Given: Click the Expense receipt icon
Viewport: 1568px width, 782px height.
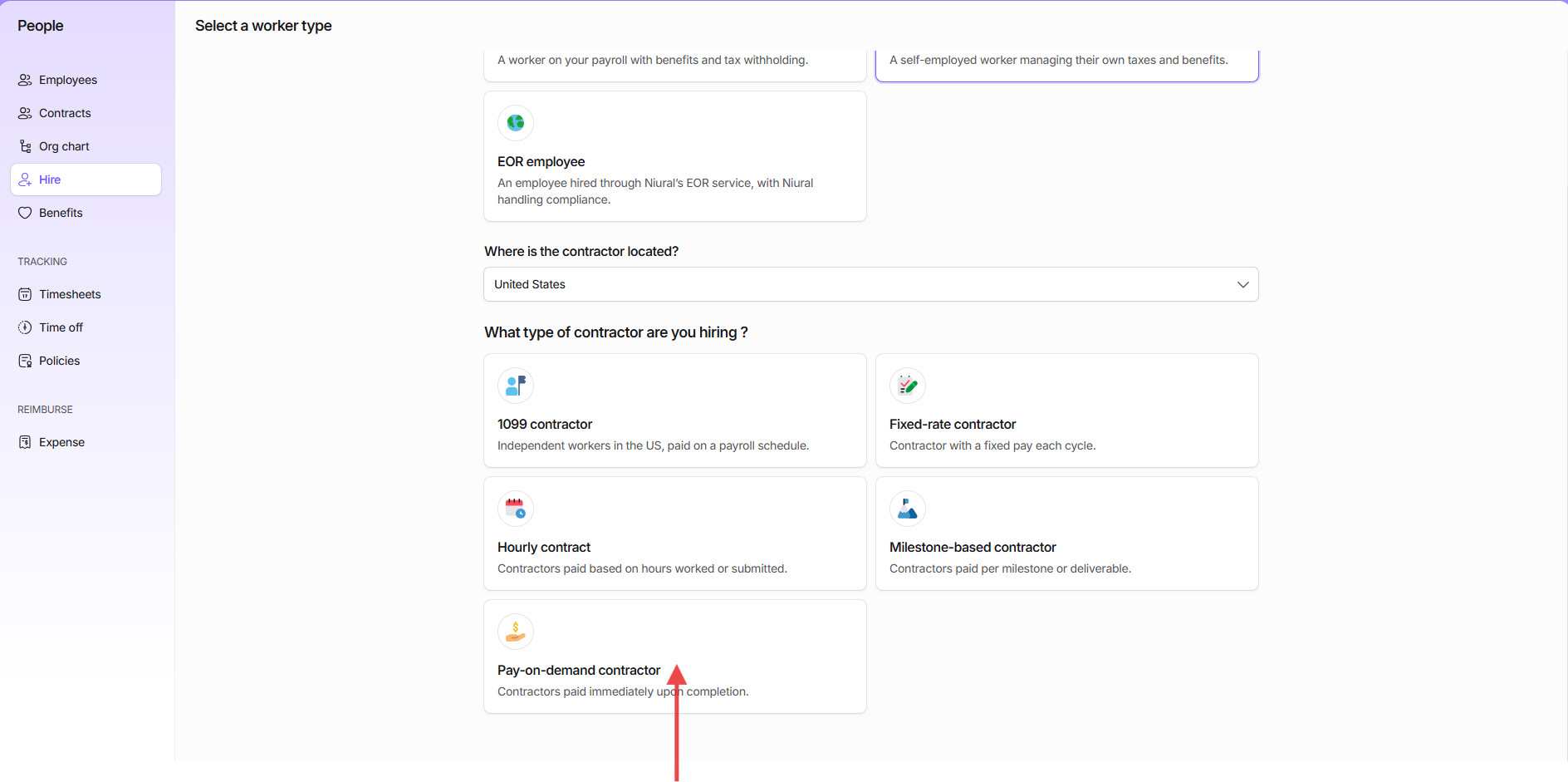Looking at the screenshot, I should 25,442.
